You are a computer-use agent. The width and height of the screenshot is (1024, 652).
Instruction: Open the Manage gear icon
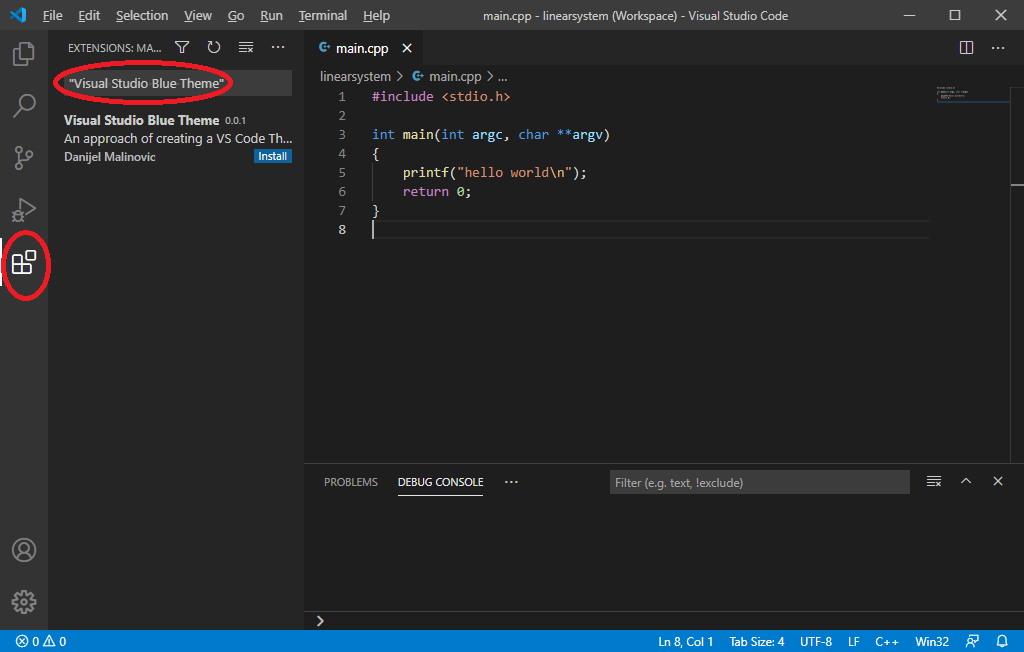24,602
